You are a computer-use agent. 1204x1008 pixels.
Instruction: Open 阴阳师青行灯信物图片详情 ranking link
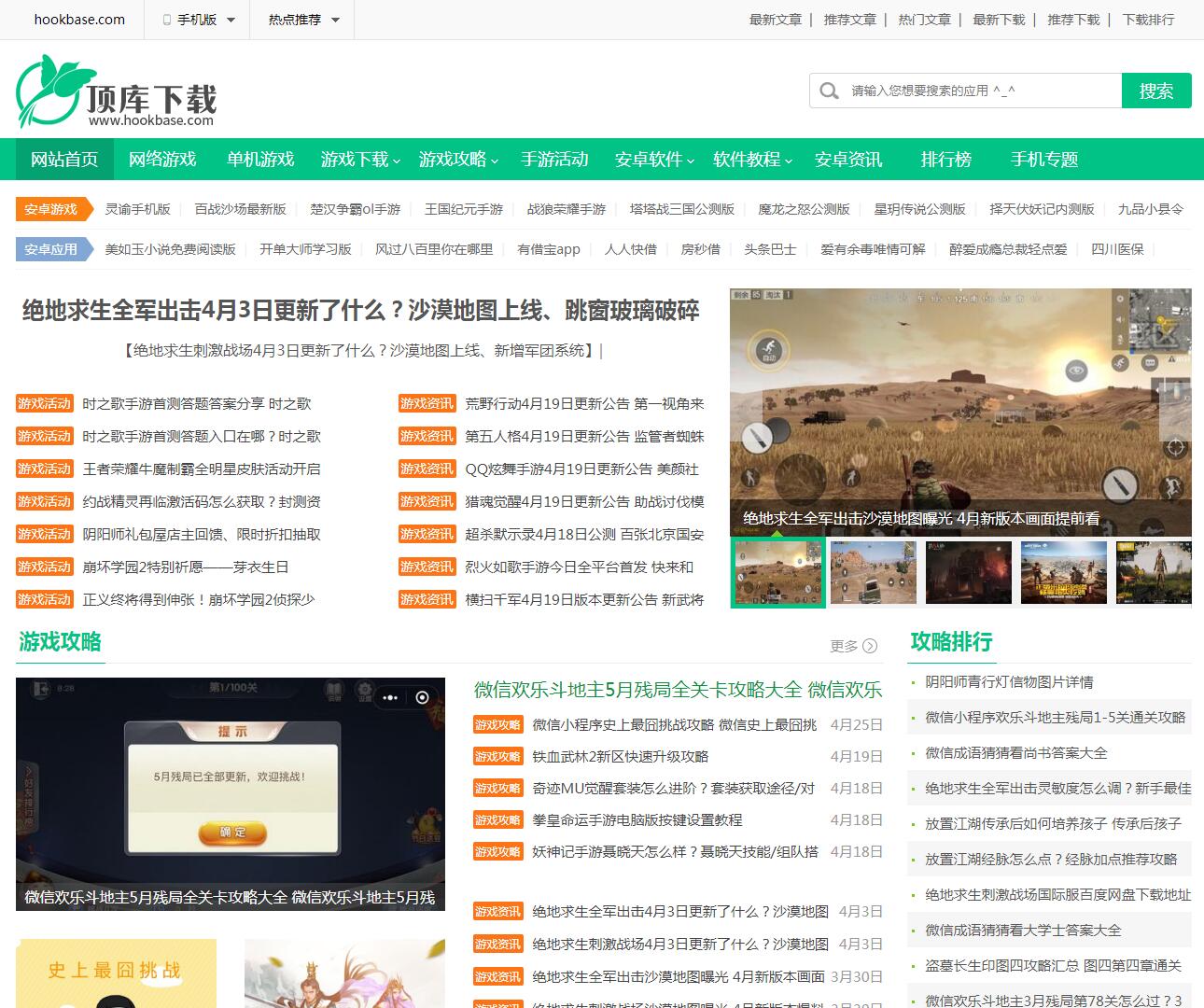(x=1010, y=682)
